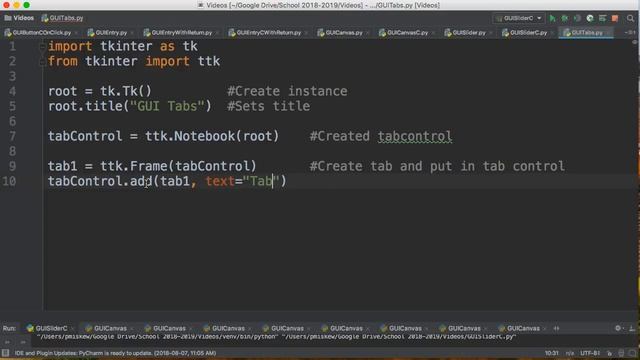This screenshot has height=360, width=640.
Task: Click the up arrow in Run panel sidebar
Action: (x=7, y=342)
